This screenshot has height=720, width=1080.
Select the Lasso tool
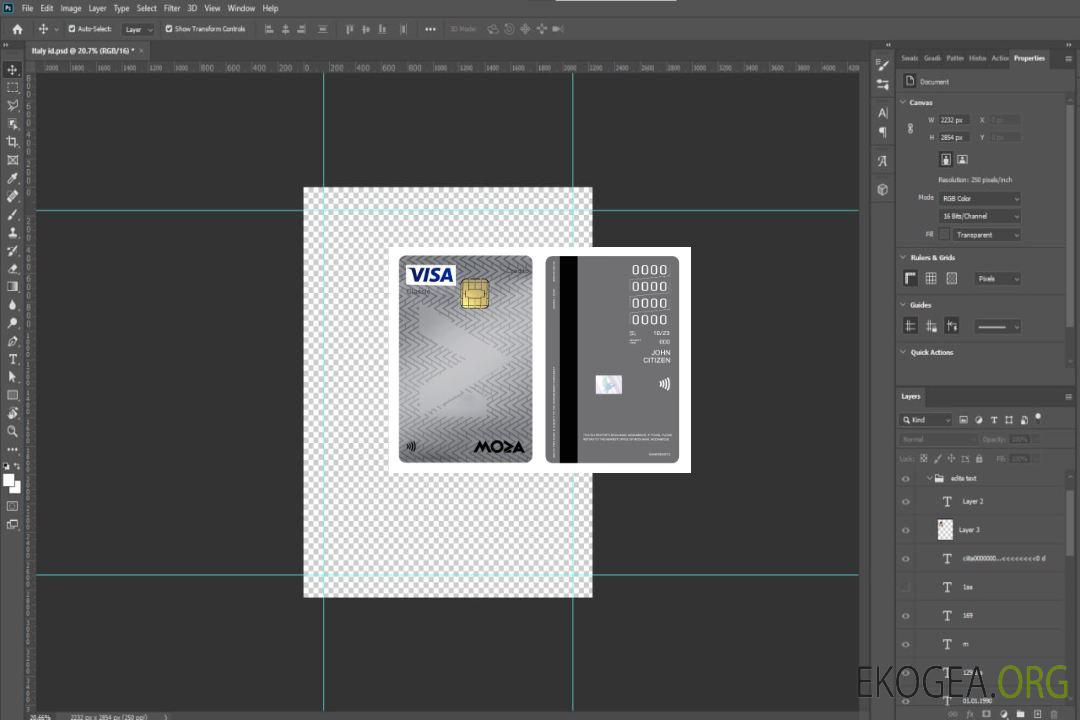coord(13,105)
